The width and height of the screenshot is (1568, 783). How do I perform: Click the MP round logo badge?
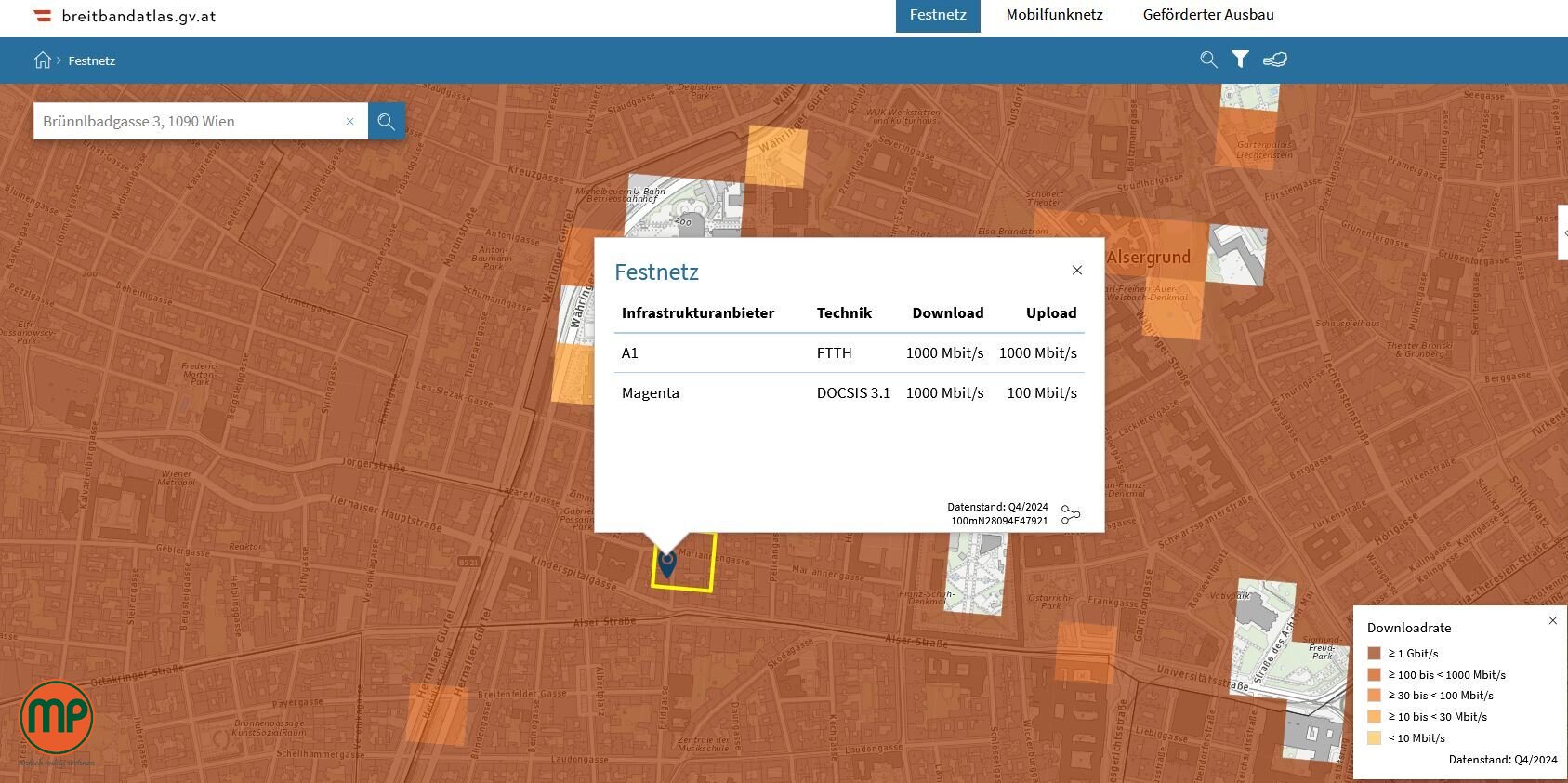pyautogui.click(x=57, y=717)
